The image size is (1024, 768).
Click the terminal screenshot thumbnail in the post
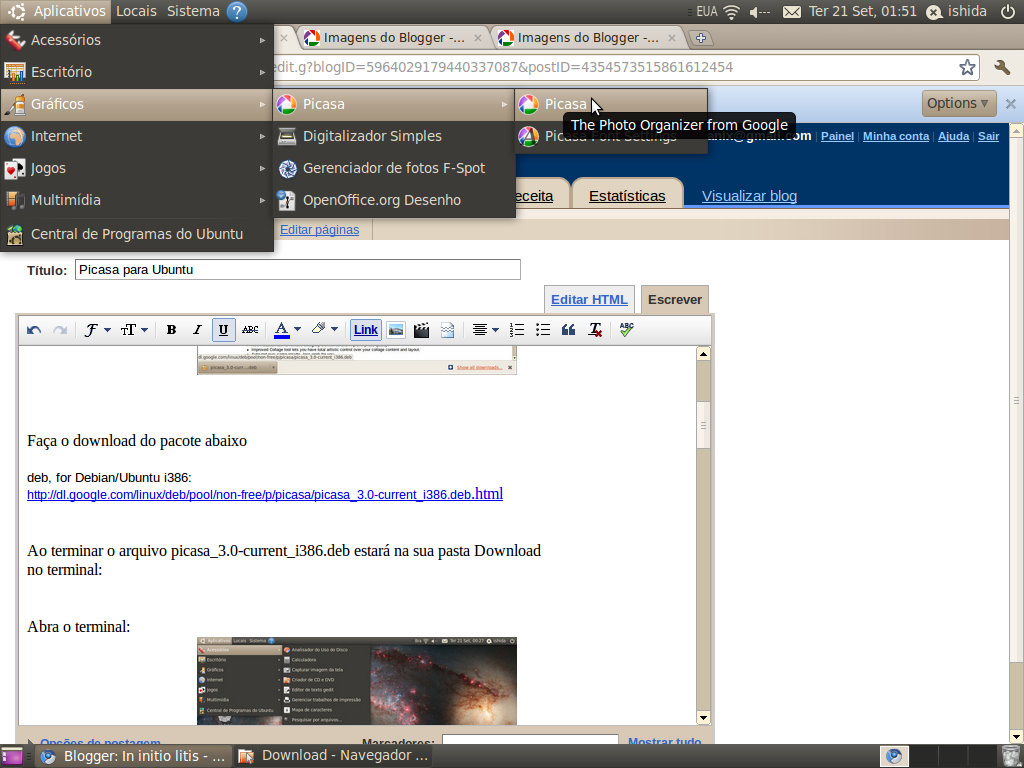[357, 681]
